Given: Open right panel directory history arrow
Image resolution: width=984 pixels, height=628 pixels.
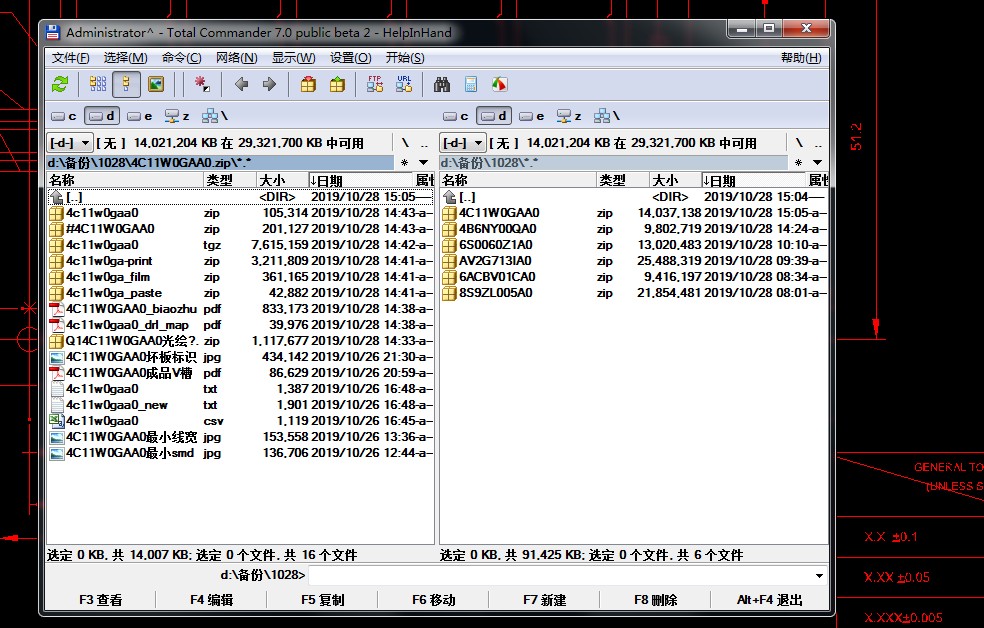Looking at the screenshot, I should 817,163.
